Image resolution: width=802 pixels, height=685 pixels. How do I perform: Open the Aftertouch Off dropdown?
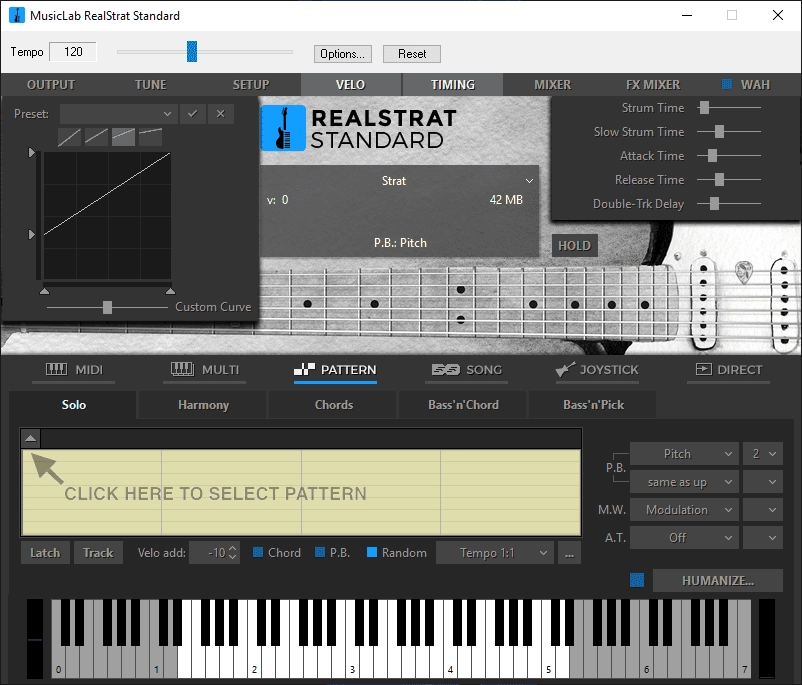[684, 538]
